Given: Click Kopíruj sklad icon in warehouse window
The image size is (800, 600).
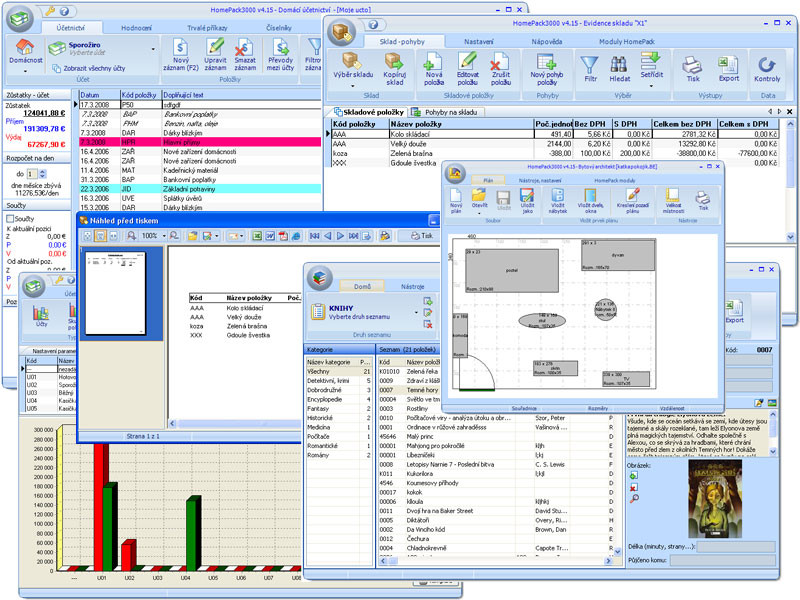Looking at the screenshot, I should (394, 61).
